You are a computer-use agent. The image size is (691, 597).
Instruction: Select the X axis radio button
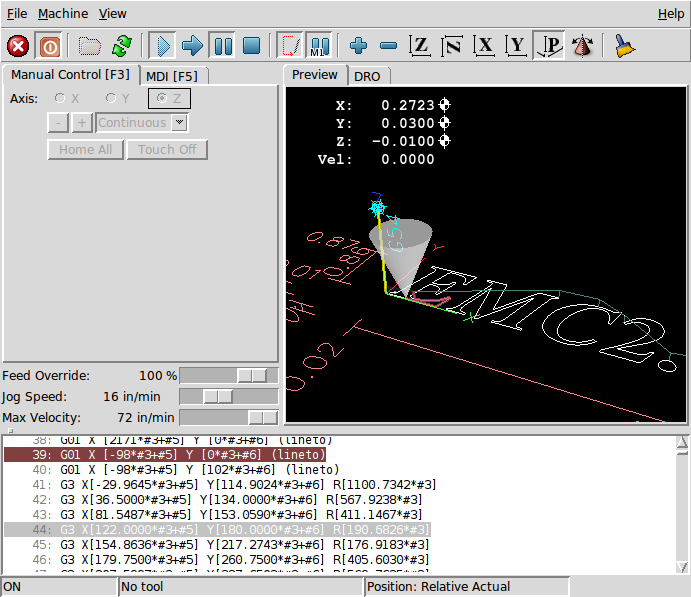pyautogui.click(x=61, y=99)
